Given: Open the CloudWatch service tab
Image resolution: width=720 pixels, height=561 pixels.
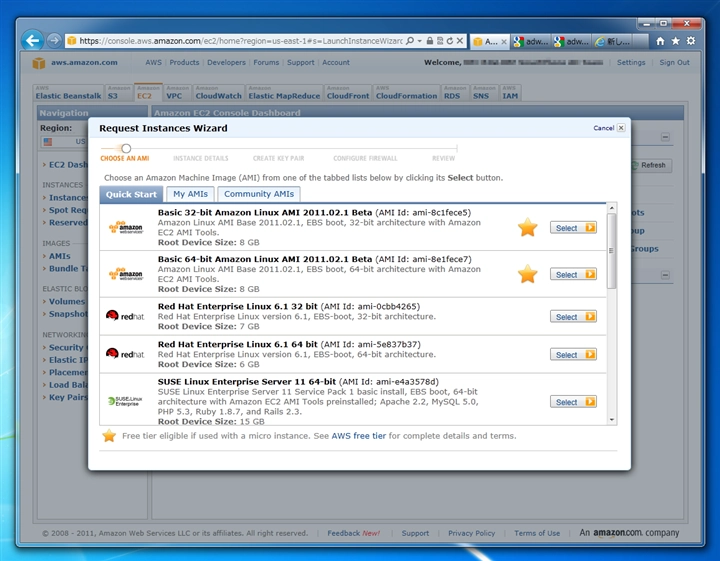Looking at the screenshot, I should click(219, 93).
